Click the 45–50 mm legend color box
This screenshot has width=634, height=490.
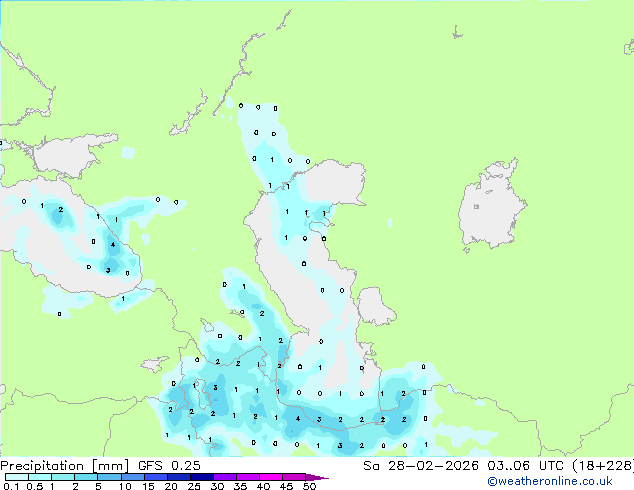[294, 477]
